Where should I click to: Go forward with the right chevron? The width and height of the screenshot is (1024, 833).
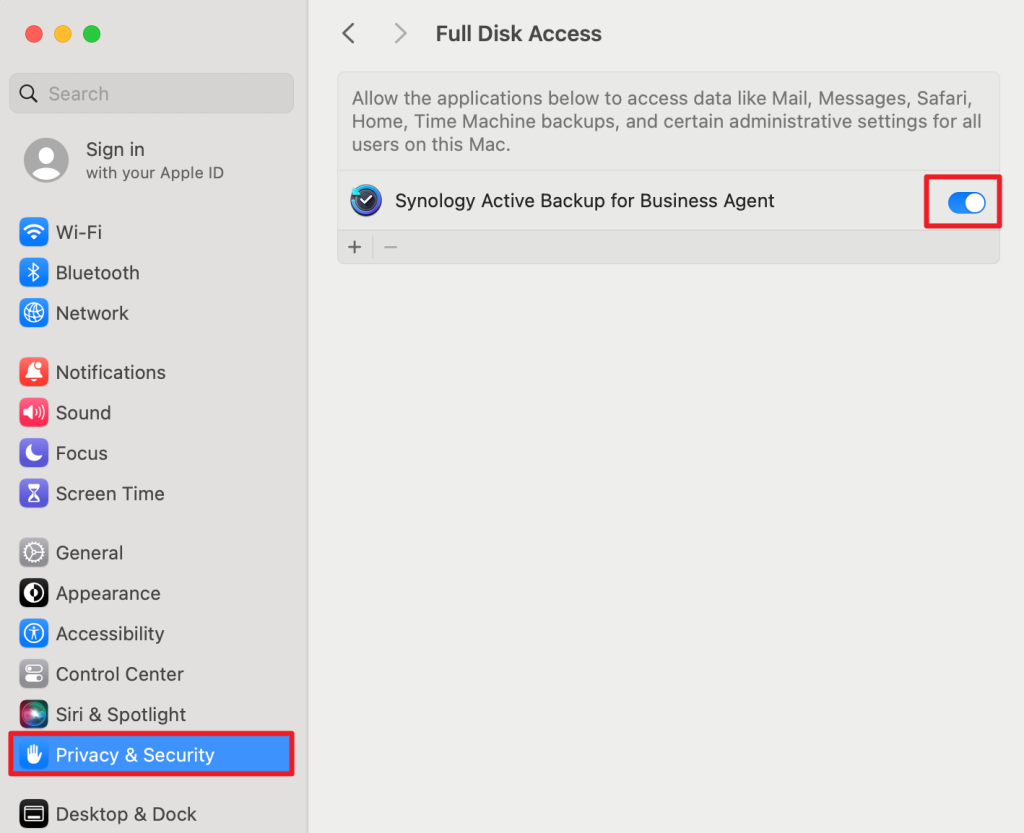pos(400,33)
